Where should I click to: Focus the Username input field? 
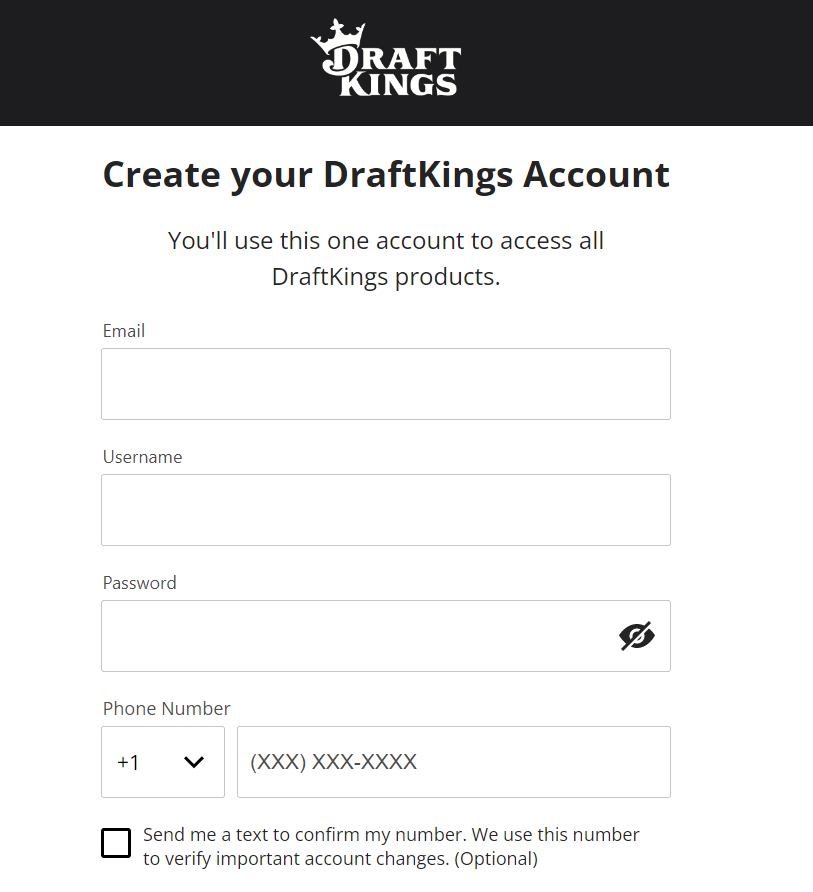click(x=386, y=510)
